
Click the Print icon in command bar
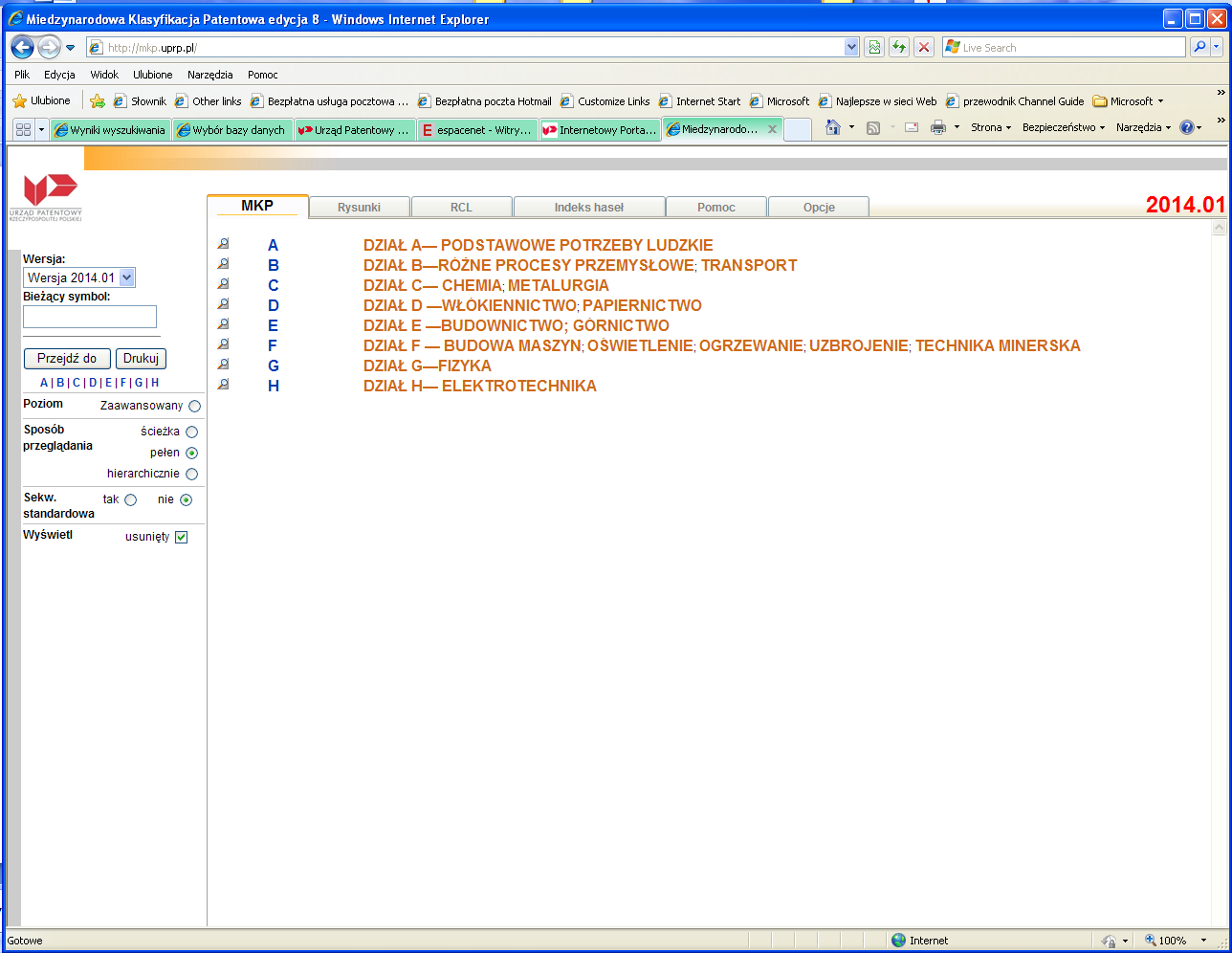click(x=938, y=127)
